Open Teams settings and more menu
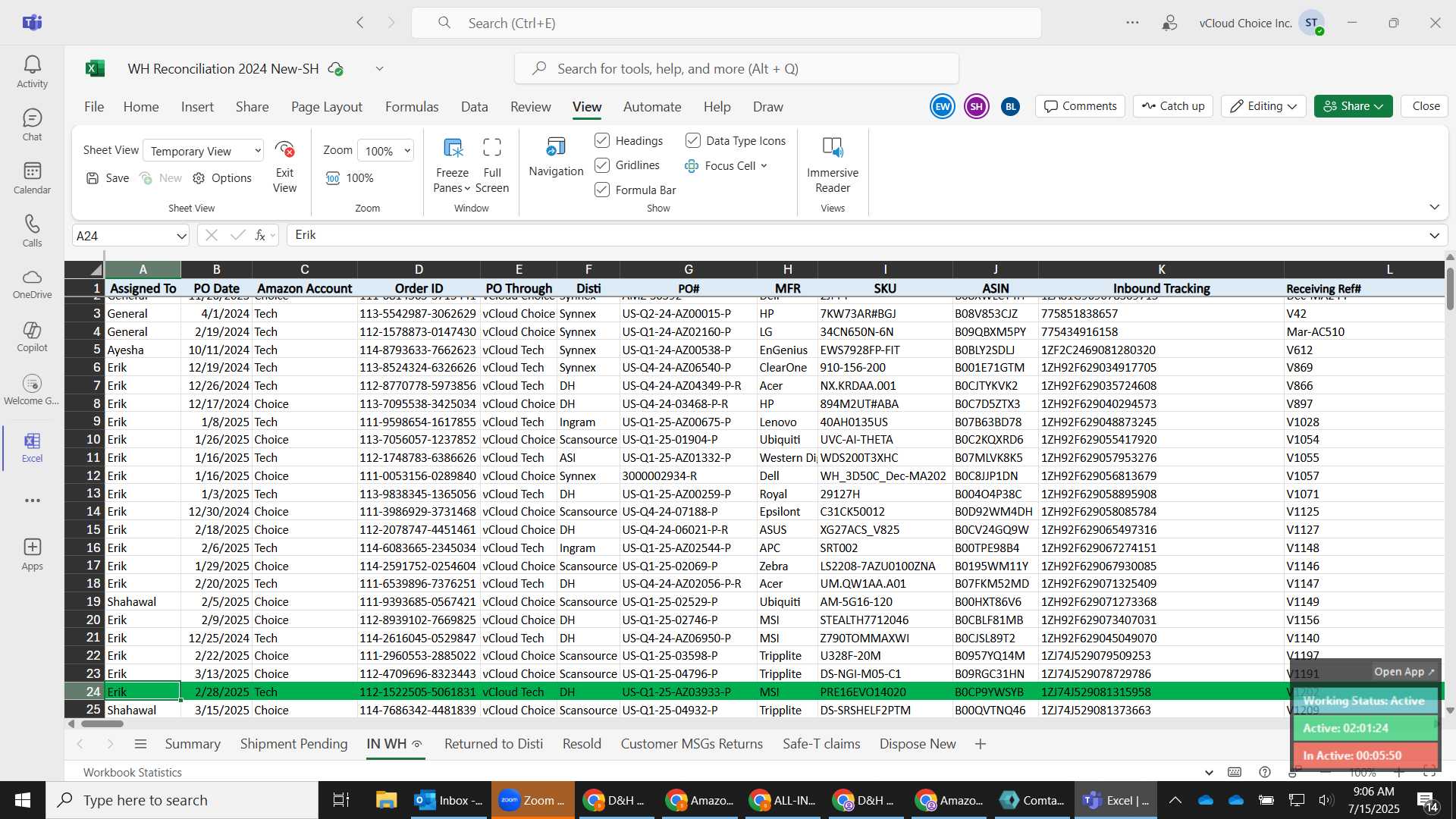This screenshot has width=1456, height=819. pos(1132,23)
